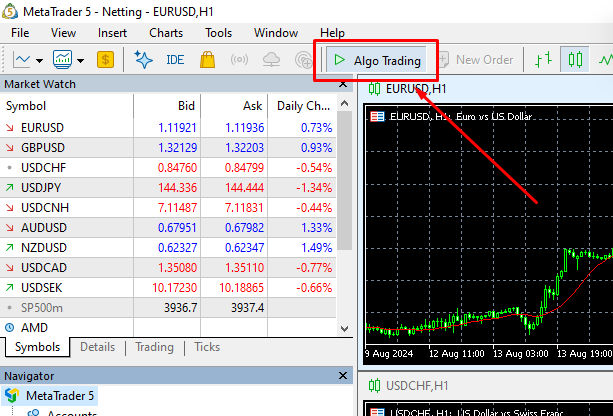This screenshot has width=613, height=416.
Task: Click the SP500m bid 3936.7
Action: pos(180,308)
